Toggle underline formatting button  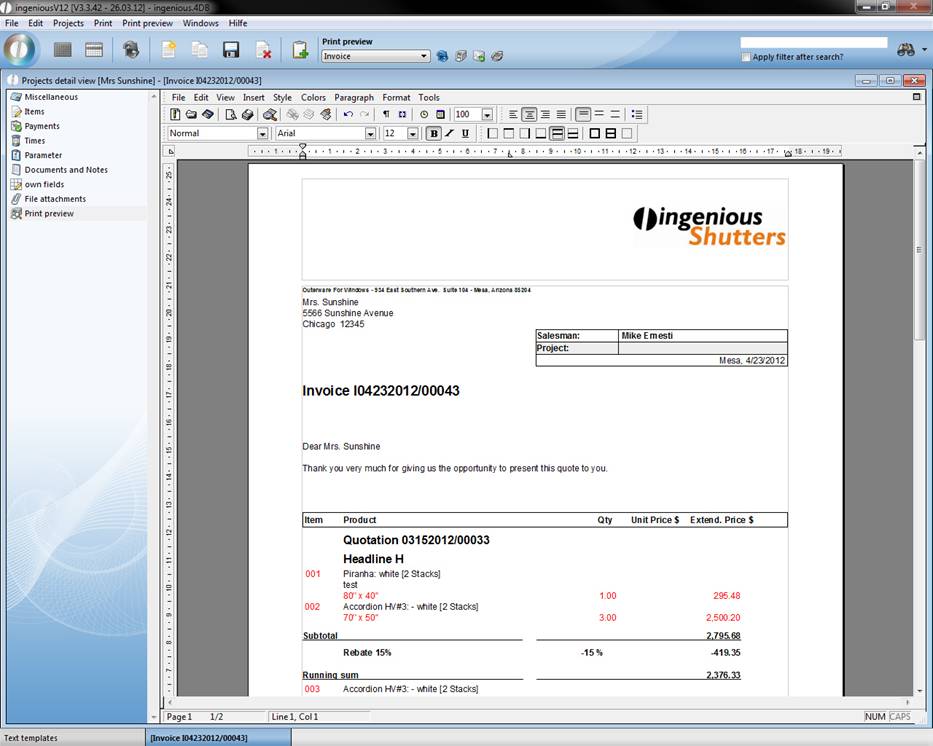click(465, 133)
